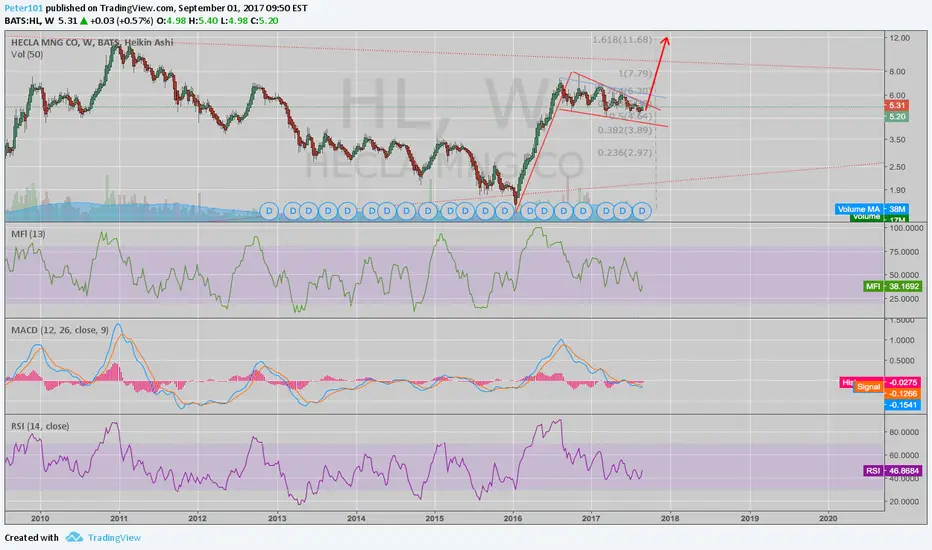932x550 pixels.
Task: Click the RSI (14, close) label
Action: tap(40, 426)
